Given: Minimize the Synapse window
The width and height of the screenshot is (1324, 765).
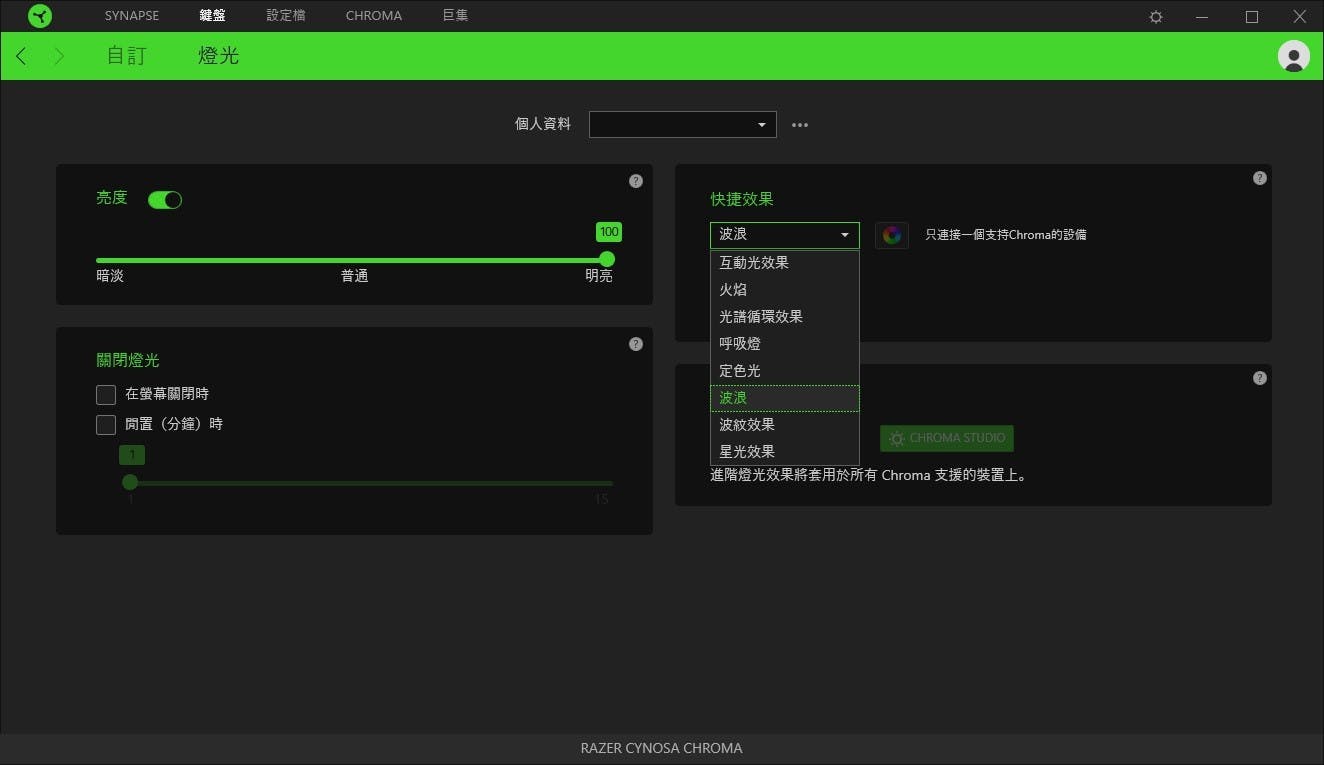Looking at the screenshot, I should (1204, 17).
